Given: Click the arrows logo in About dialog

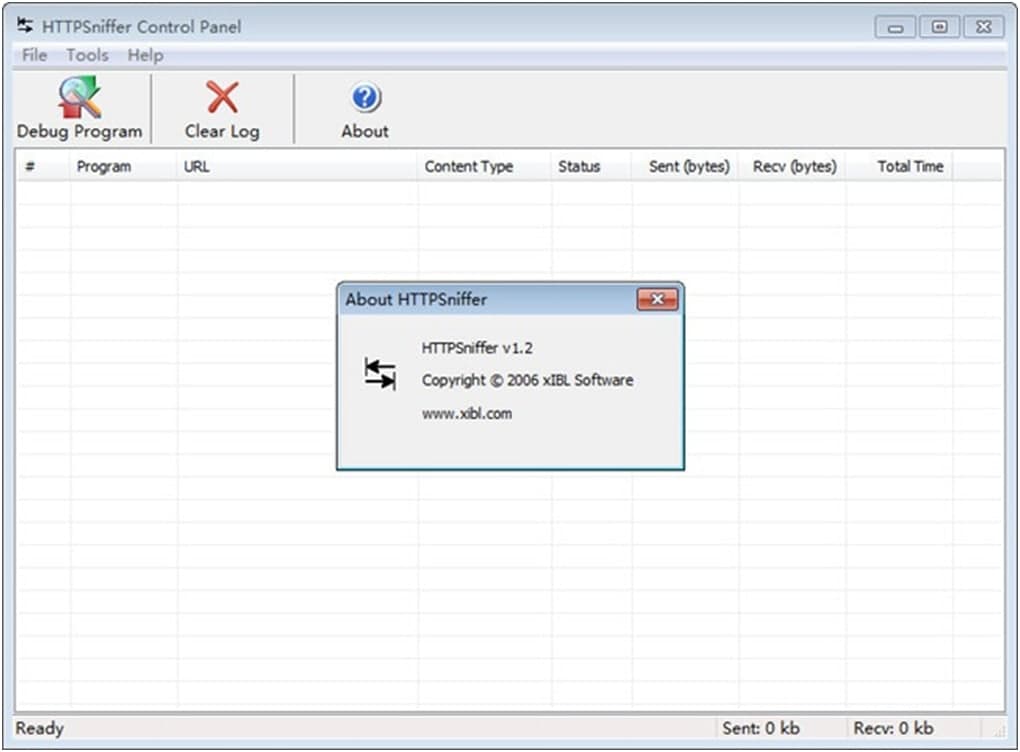Looking at the screenshot, I should coord(380,374).
